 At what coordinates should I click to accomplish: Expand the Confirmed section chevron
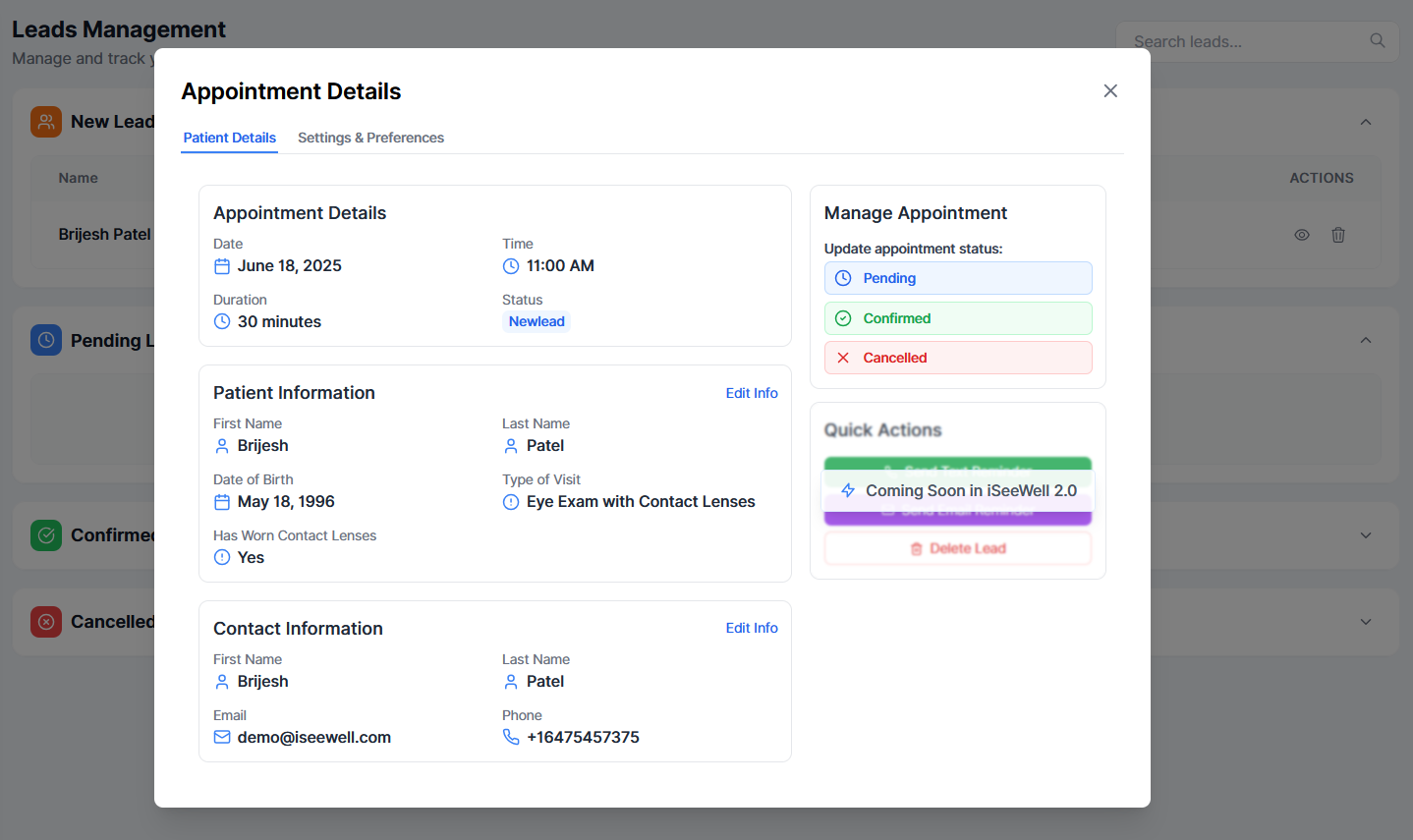coord(1365,535)
